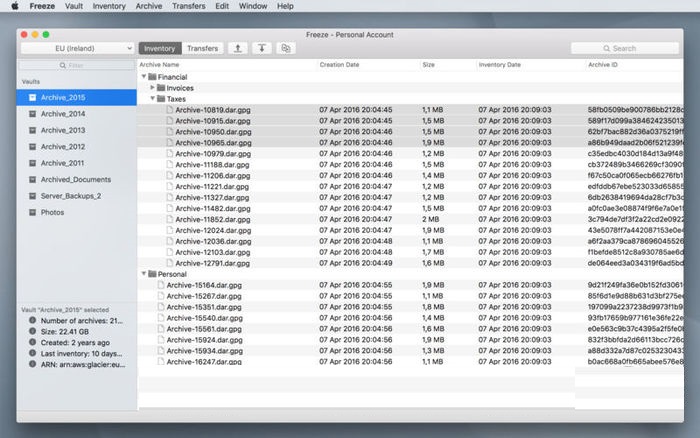Collapse the Taxes folder disclosure triangle
The width and height of the screenshot is (700, 438).
153,99
